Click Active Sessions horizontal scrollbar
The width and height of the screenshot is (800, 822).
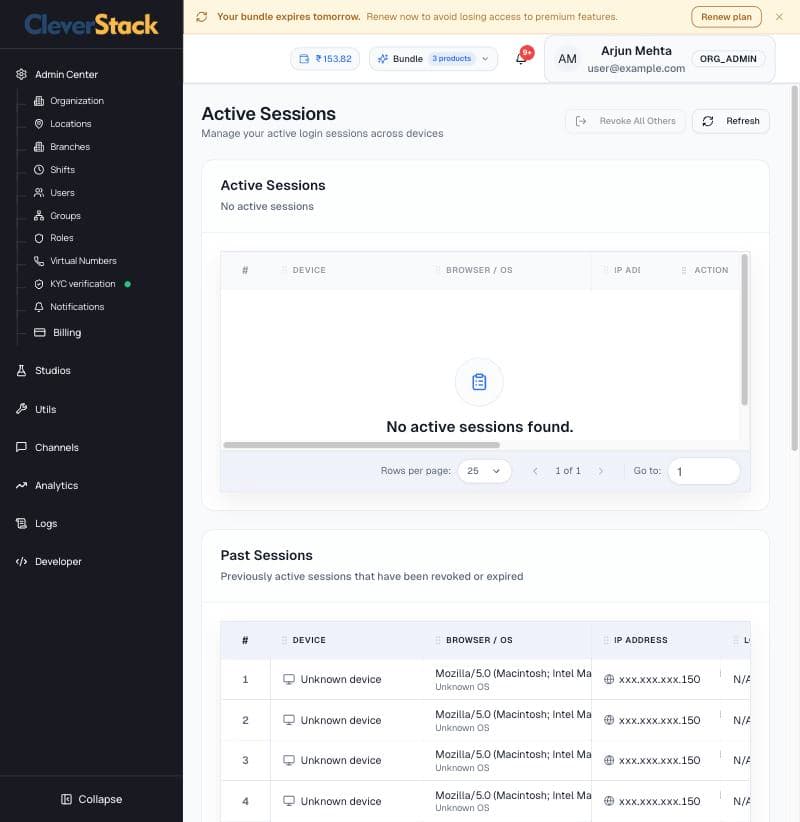pos(361,445)
